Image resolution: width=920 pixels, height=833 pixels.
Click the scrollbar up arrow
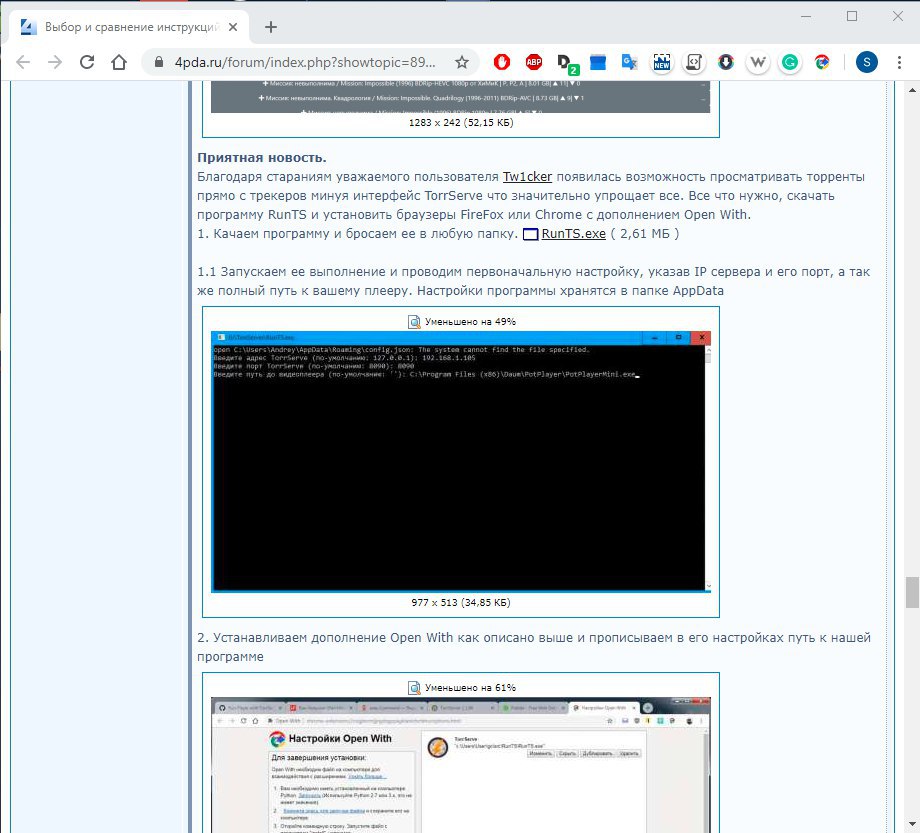[912, 90]
